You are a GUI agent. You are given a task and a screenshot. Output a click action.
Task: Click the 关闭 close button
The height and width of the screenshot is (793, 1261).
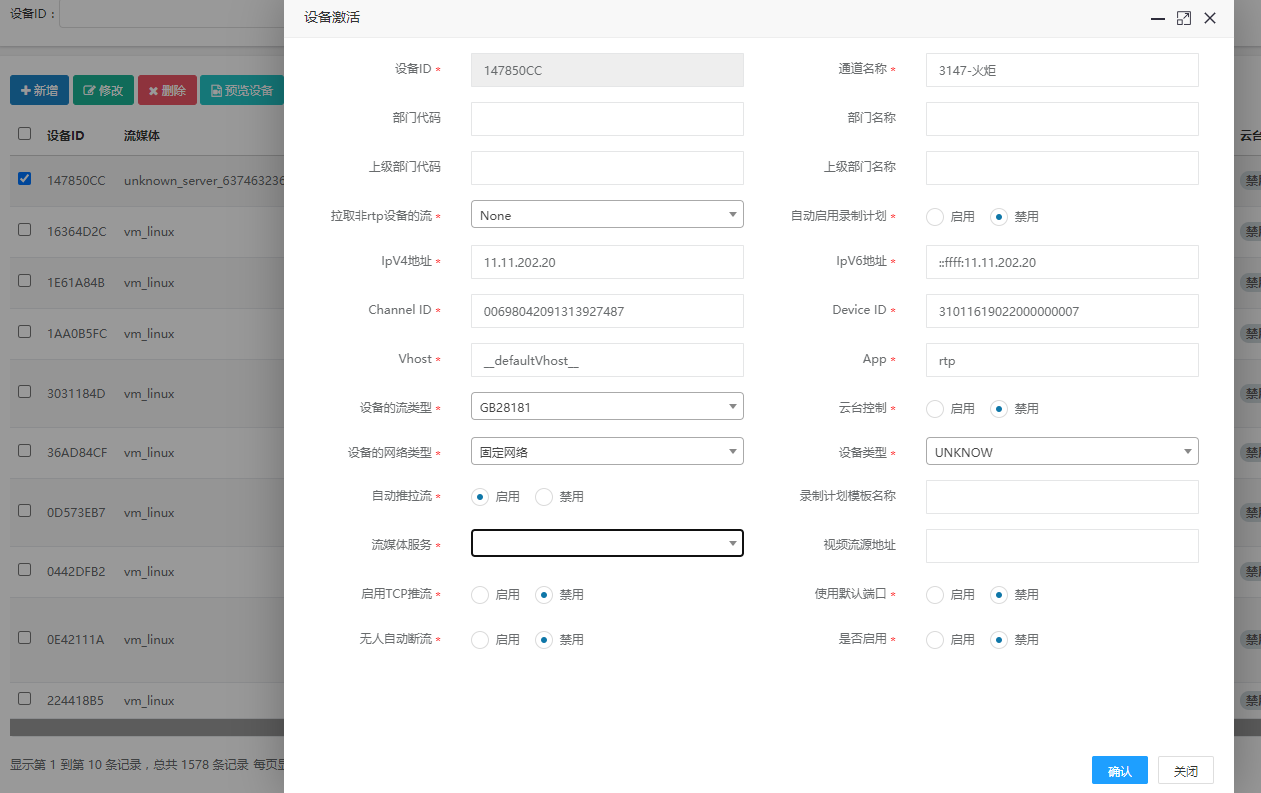pyautogui.click(x=1185, y=770)
